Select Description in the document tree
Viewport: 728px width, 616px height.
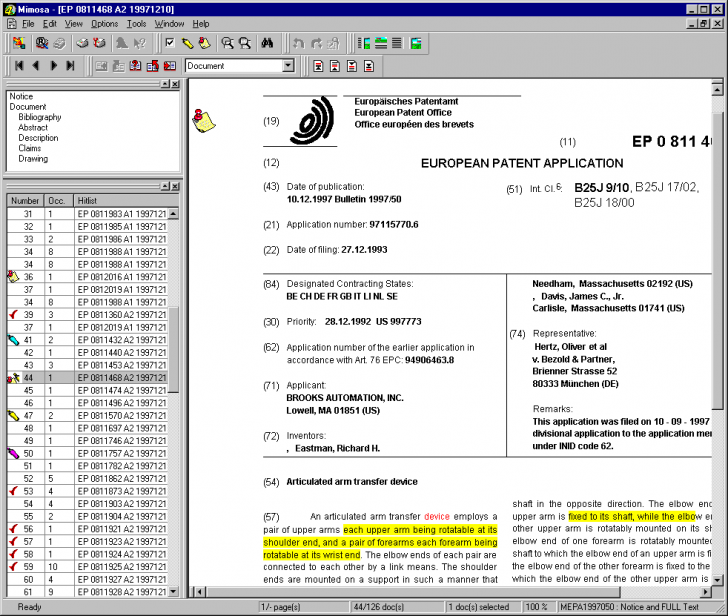(38, 138)
